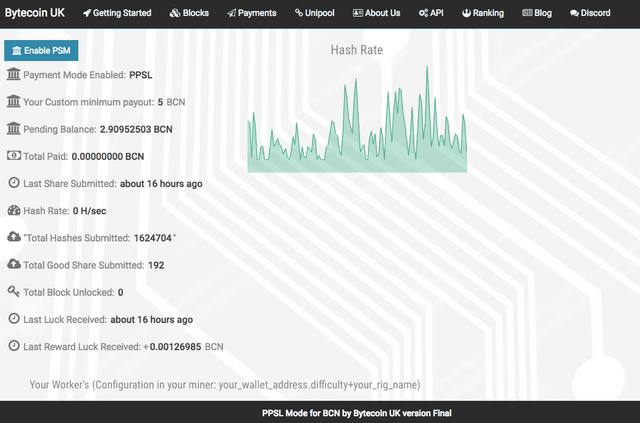Click the ID card icon beside About Us
Screen dimensions: 640x423
358,13
